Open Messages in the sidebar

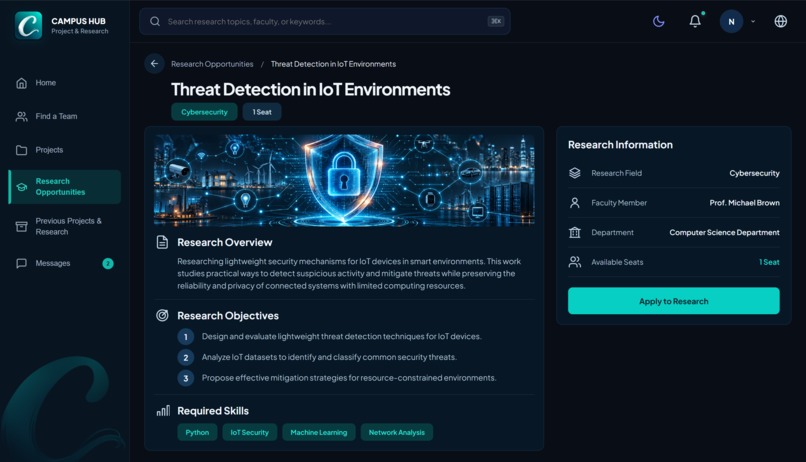click(x=65, y=264)
